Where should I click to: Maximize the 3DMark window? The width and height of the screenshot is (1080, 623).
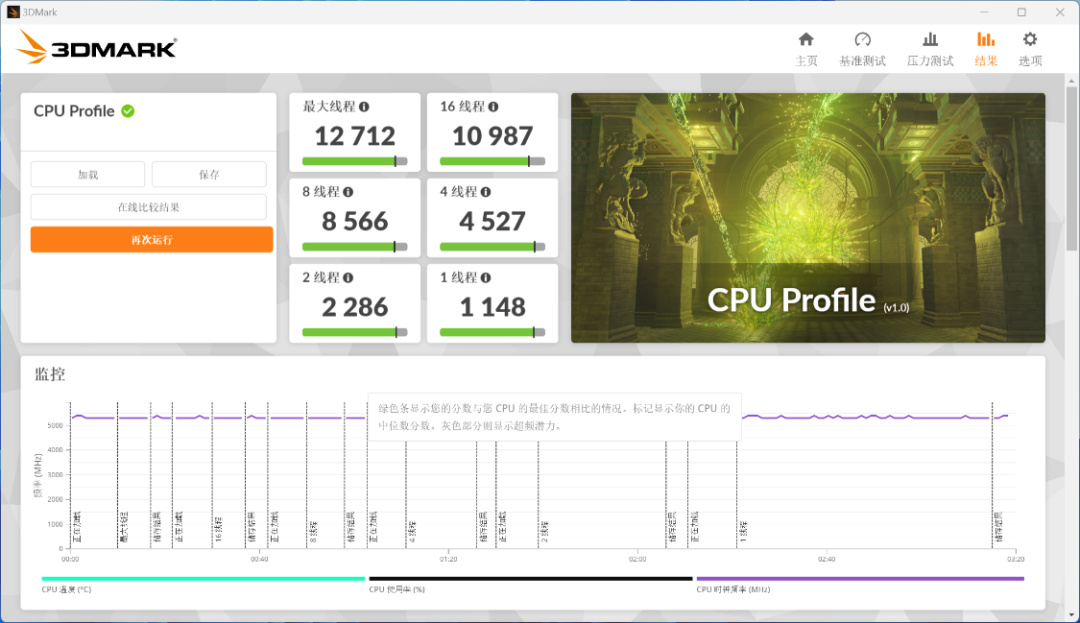click(x=1021, y=12)
